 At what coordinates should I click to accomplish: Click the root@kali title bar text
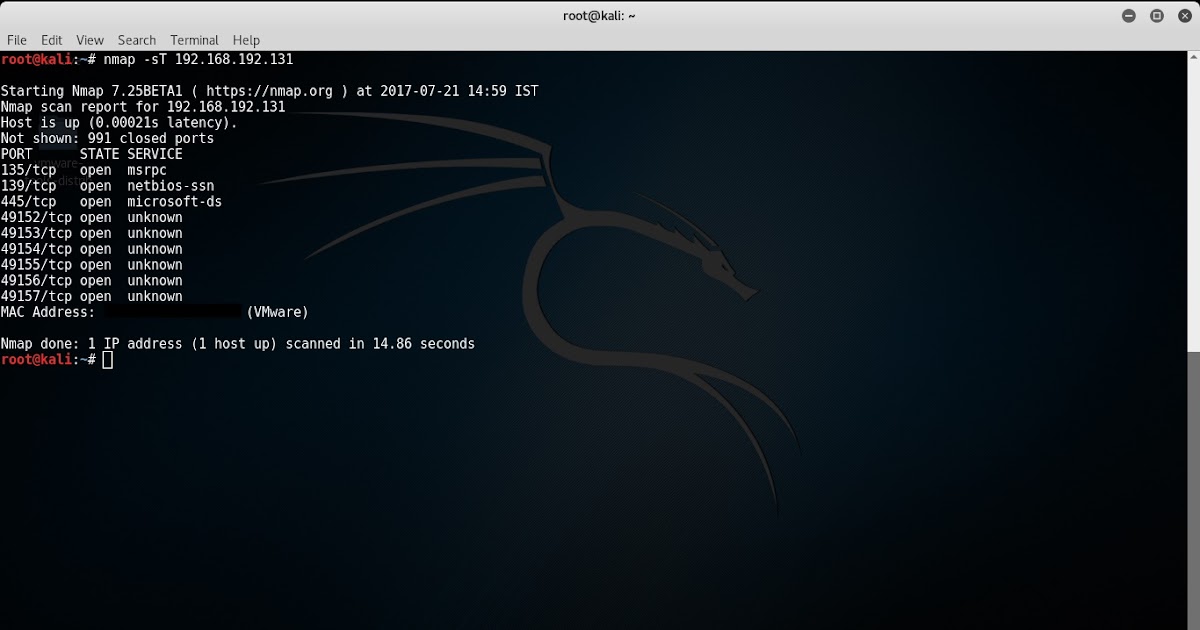[597, 15]
